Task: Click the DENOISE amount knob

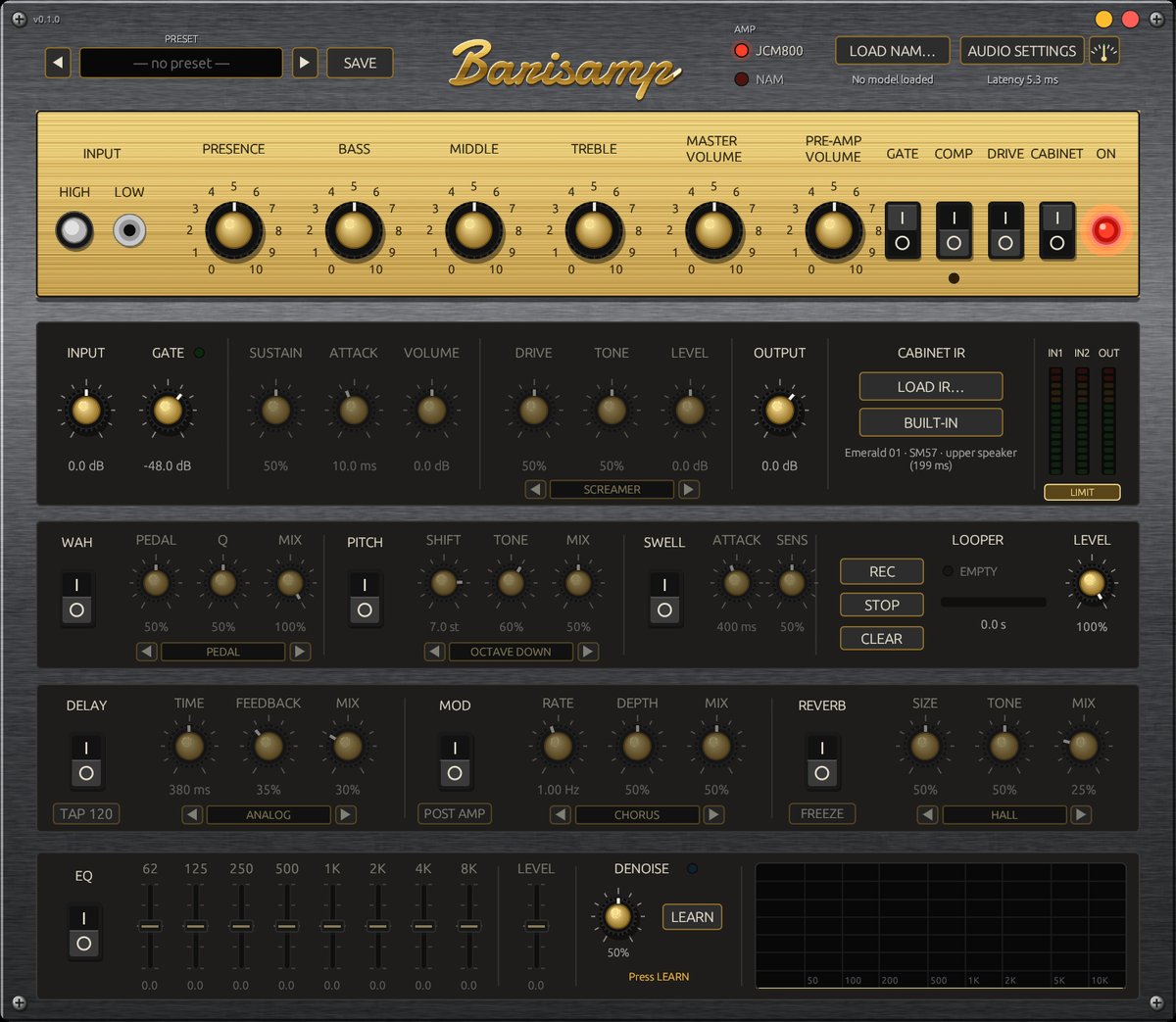Action: [x=617, y=916]
